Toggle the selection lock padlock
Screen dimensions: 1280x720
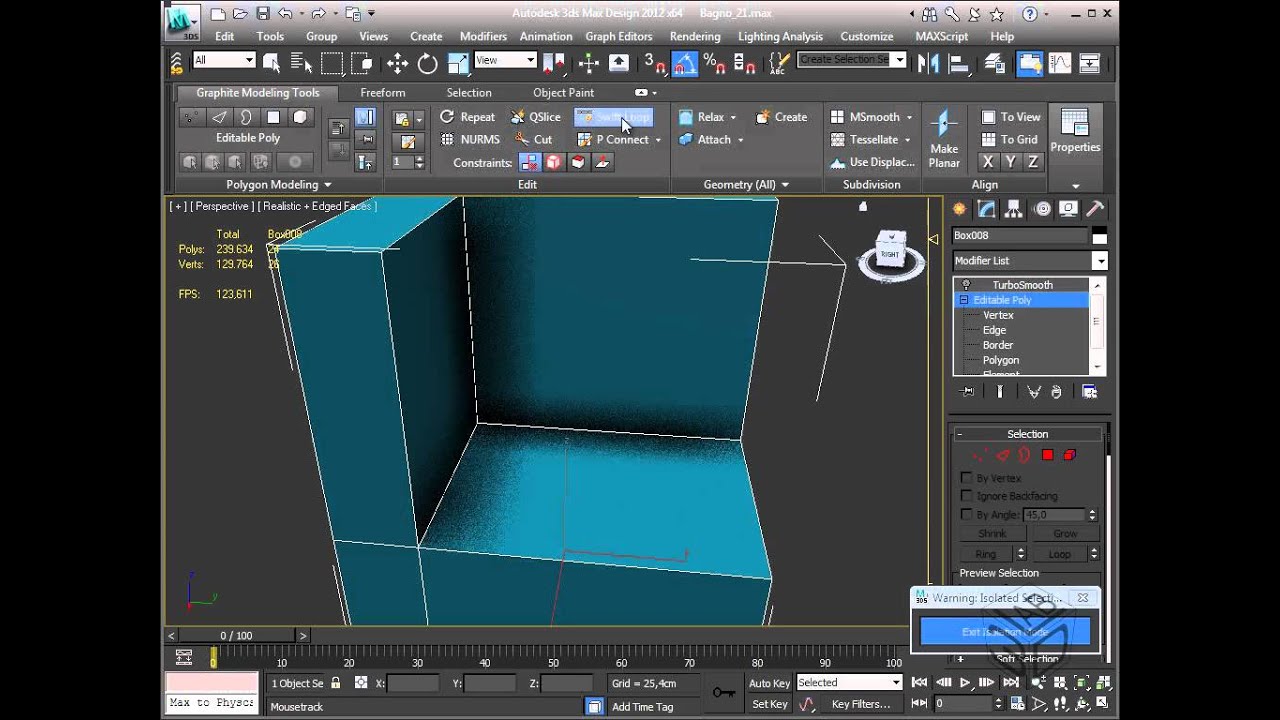click(x=335, y=683)
